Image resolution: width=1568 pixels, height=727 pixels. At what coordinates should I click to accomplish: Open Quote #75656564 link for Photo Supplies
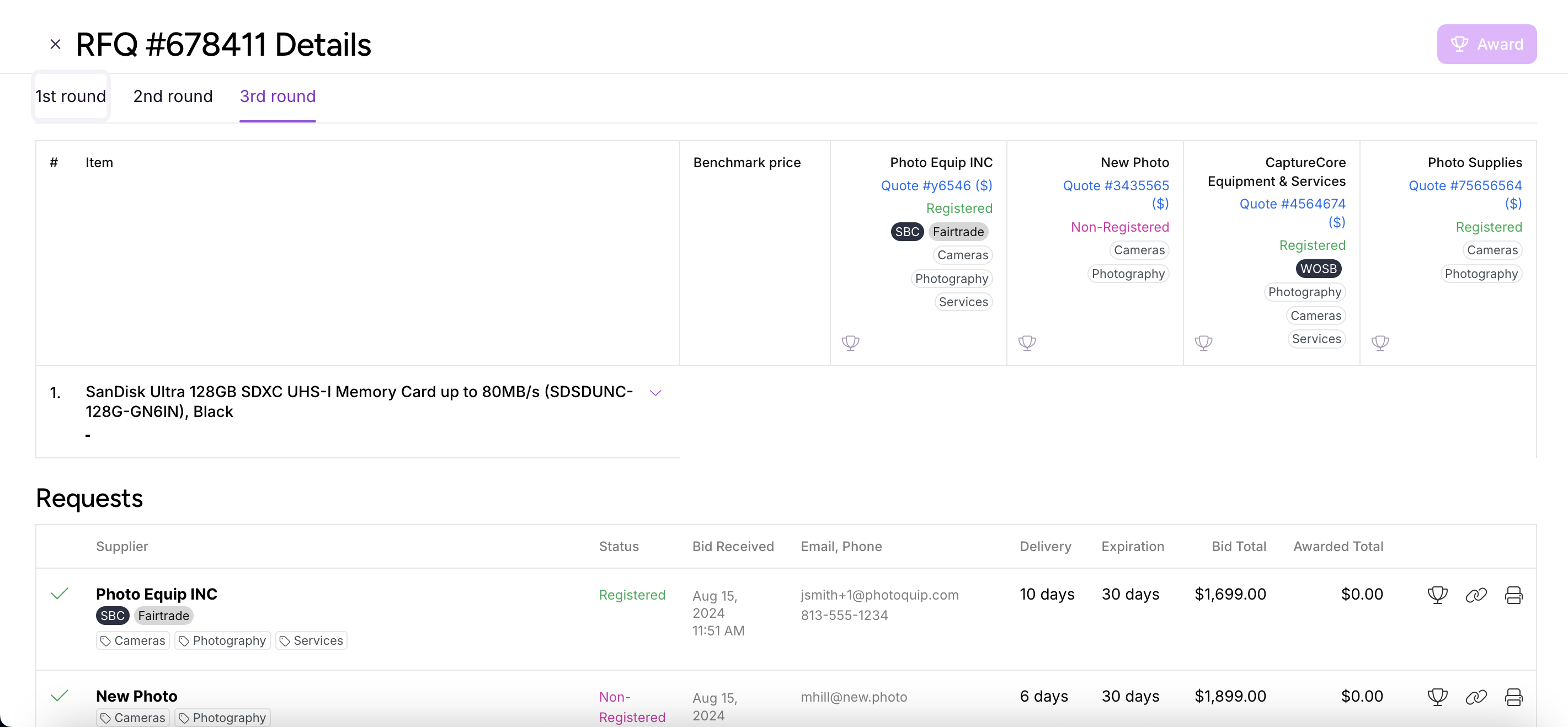pos(1465,195)
